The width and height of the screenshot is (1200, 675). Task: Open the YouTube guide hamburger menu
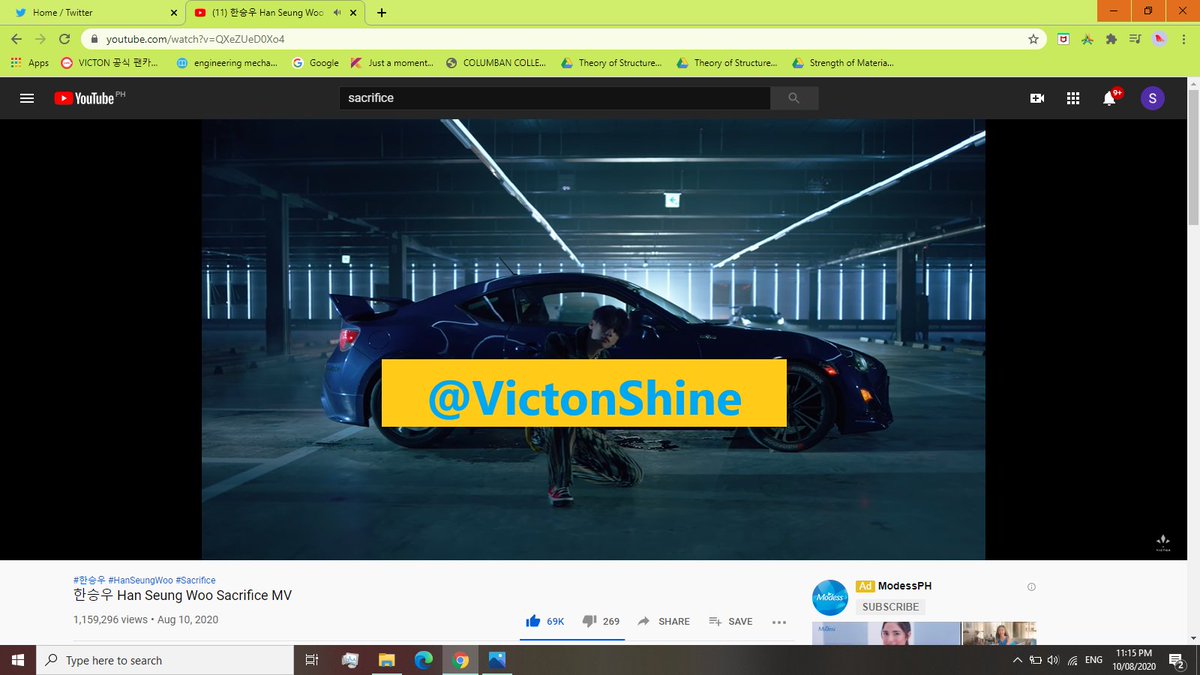pyautogui.click(x=27, y=98)
